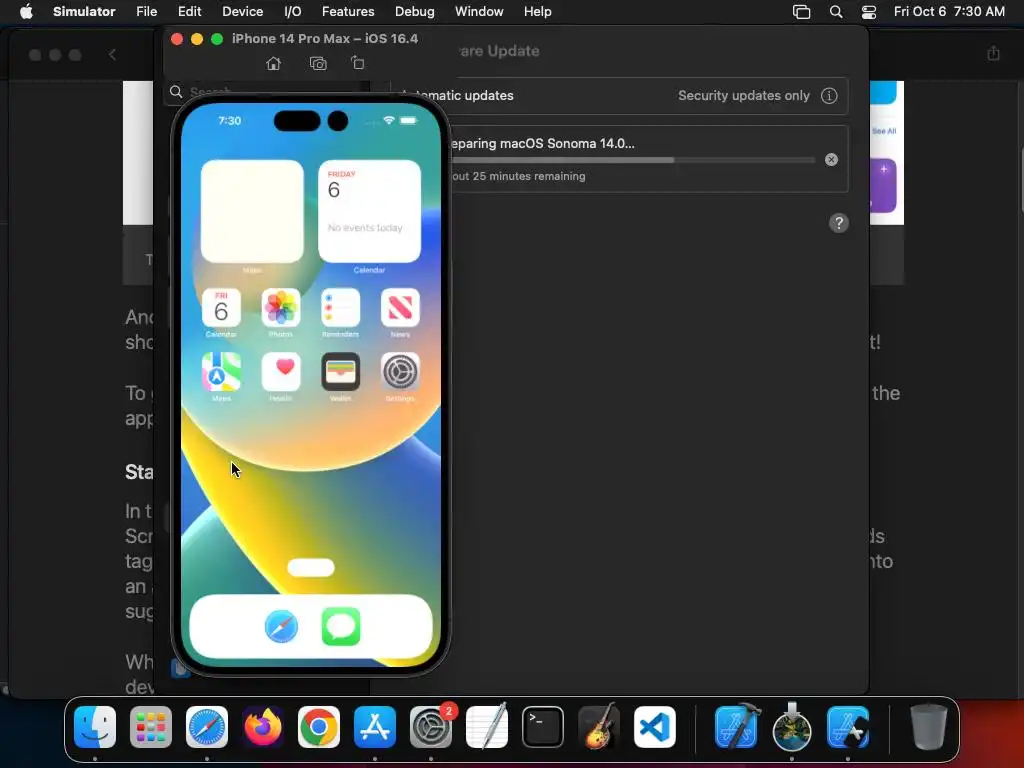The image size is (1024, 768).
Task: Open Simulator icon in the Dock
Action: pyautogui.click(x=848, y=727)
